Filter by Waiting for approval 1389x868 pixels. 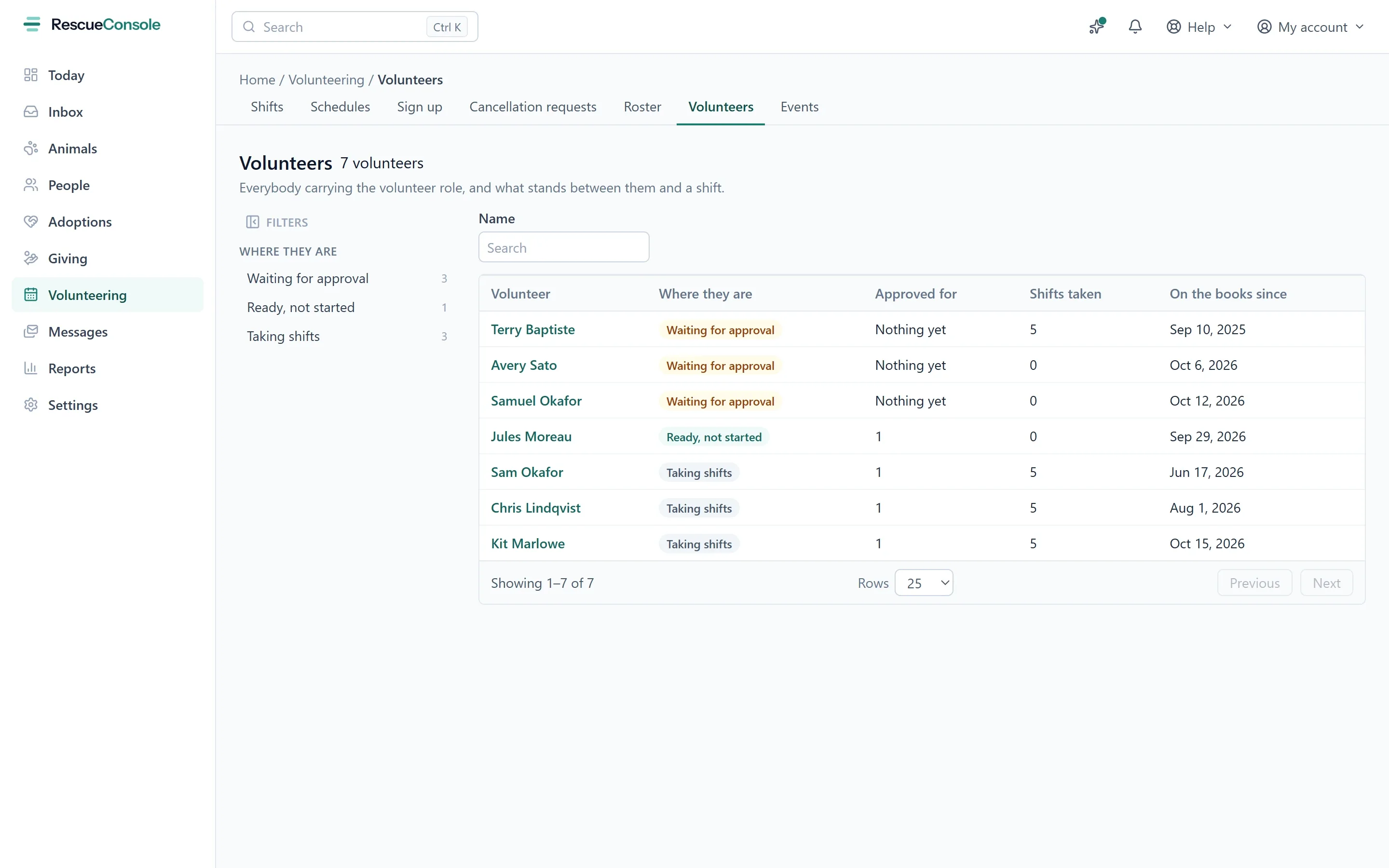(347, 278)
